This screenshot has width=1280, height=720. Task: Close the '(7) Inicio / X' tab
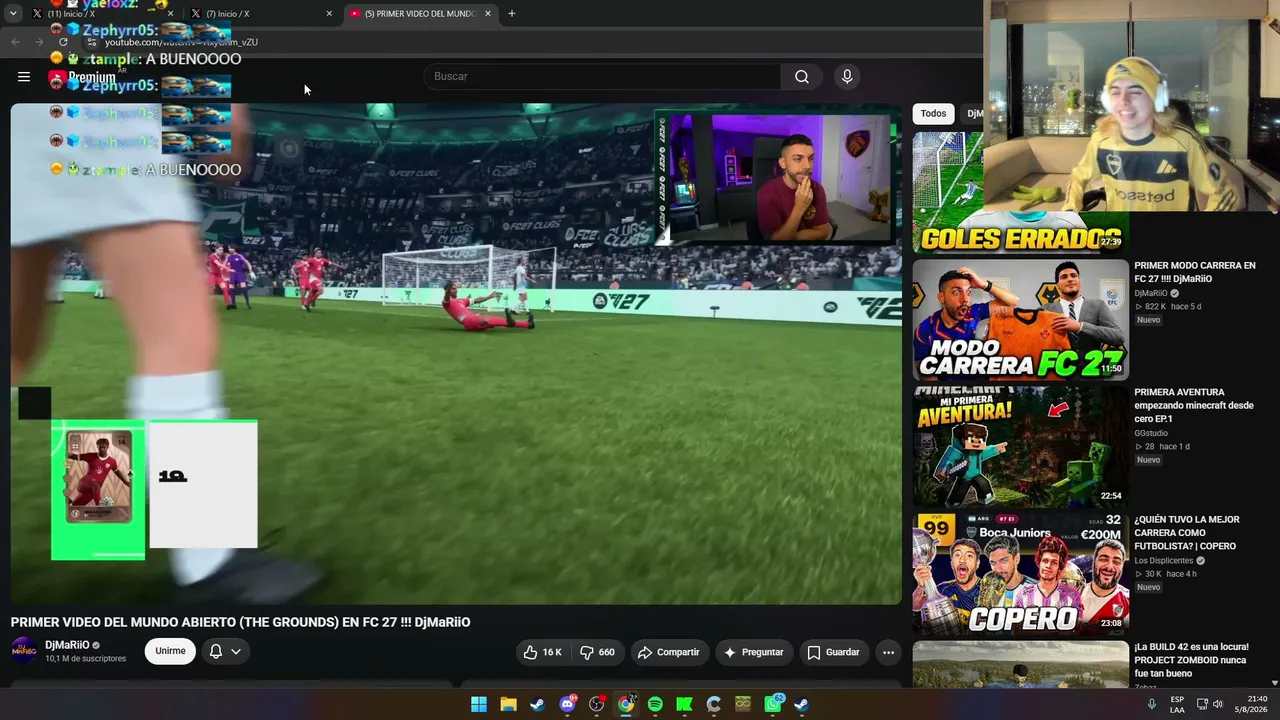(329, 14)
